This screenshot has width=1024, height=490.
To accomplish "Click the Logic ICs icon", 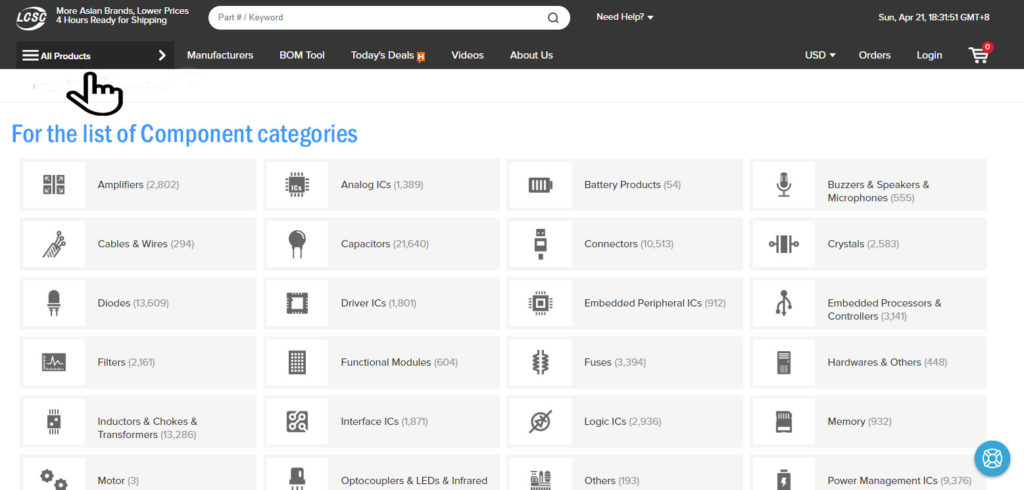I will pyautogui.click(x=540, y=421).
